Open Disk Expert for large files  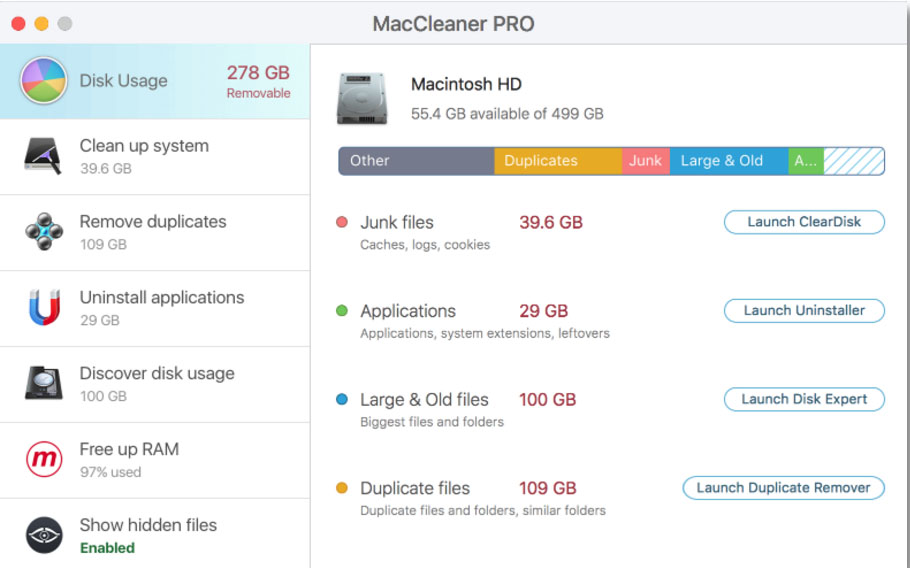[804, 399]
